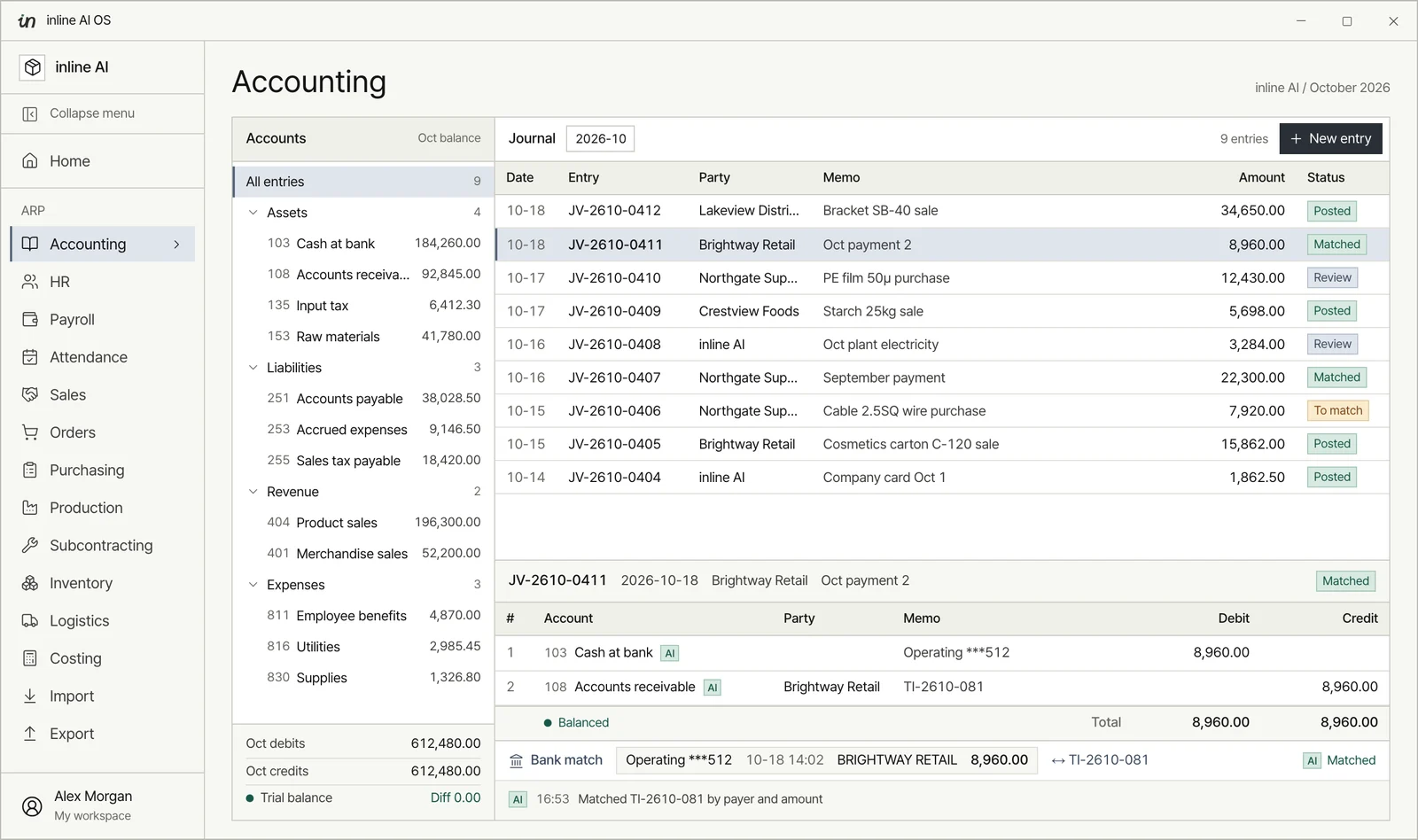Click the plus icon on New entry

pos(1296,139)
